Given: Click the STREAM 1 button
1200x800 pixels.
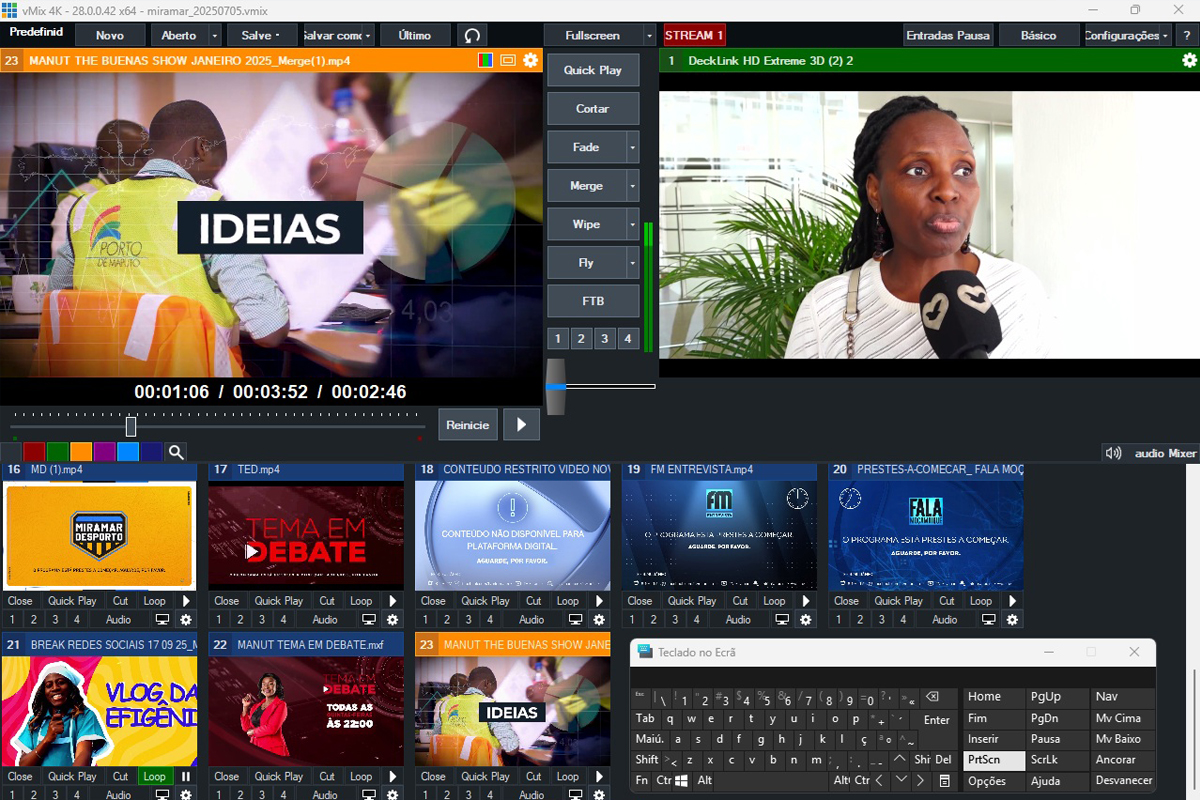Looking at the screenshot, I should pos(694,35).
